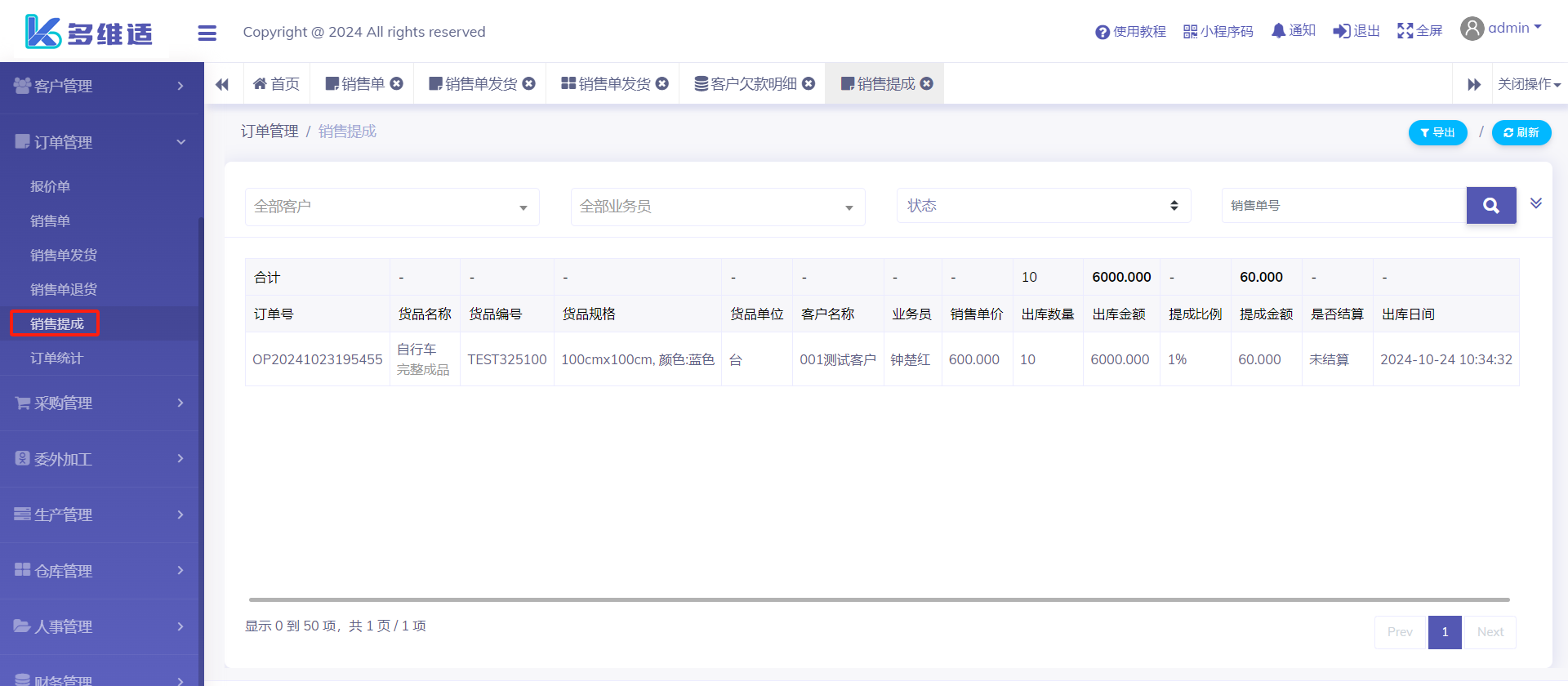Open the 使用教程 help icon
The height and width of the screenshot is (686, 1568).
(x=1102, y=32)
